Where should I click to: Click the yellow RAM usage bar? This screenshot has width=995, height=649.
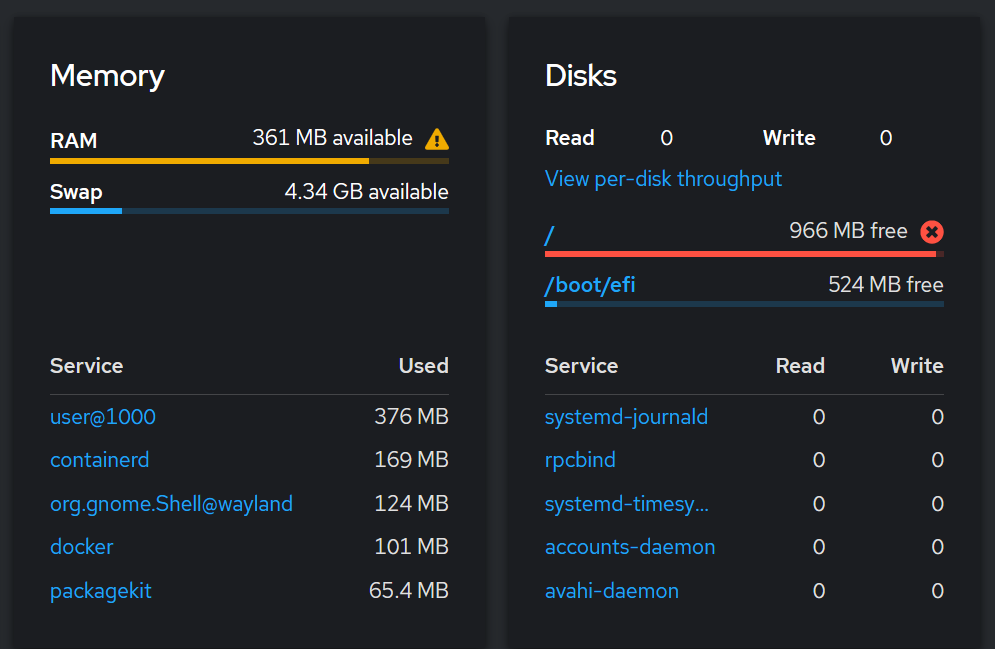coord(249,161)
